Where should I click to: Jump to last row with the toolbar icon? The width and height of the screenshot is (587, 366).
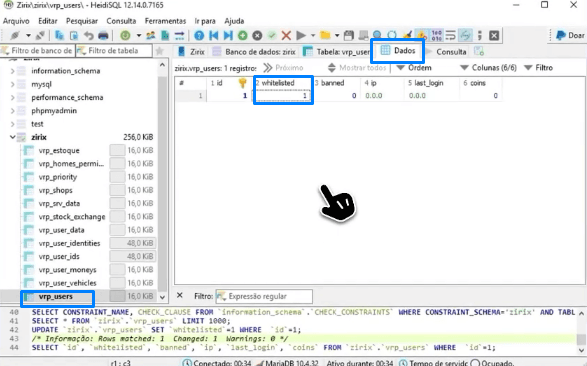click(x=228, y=36)
